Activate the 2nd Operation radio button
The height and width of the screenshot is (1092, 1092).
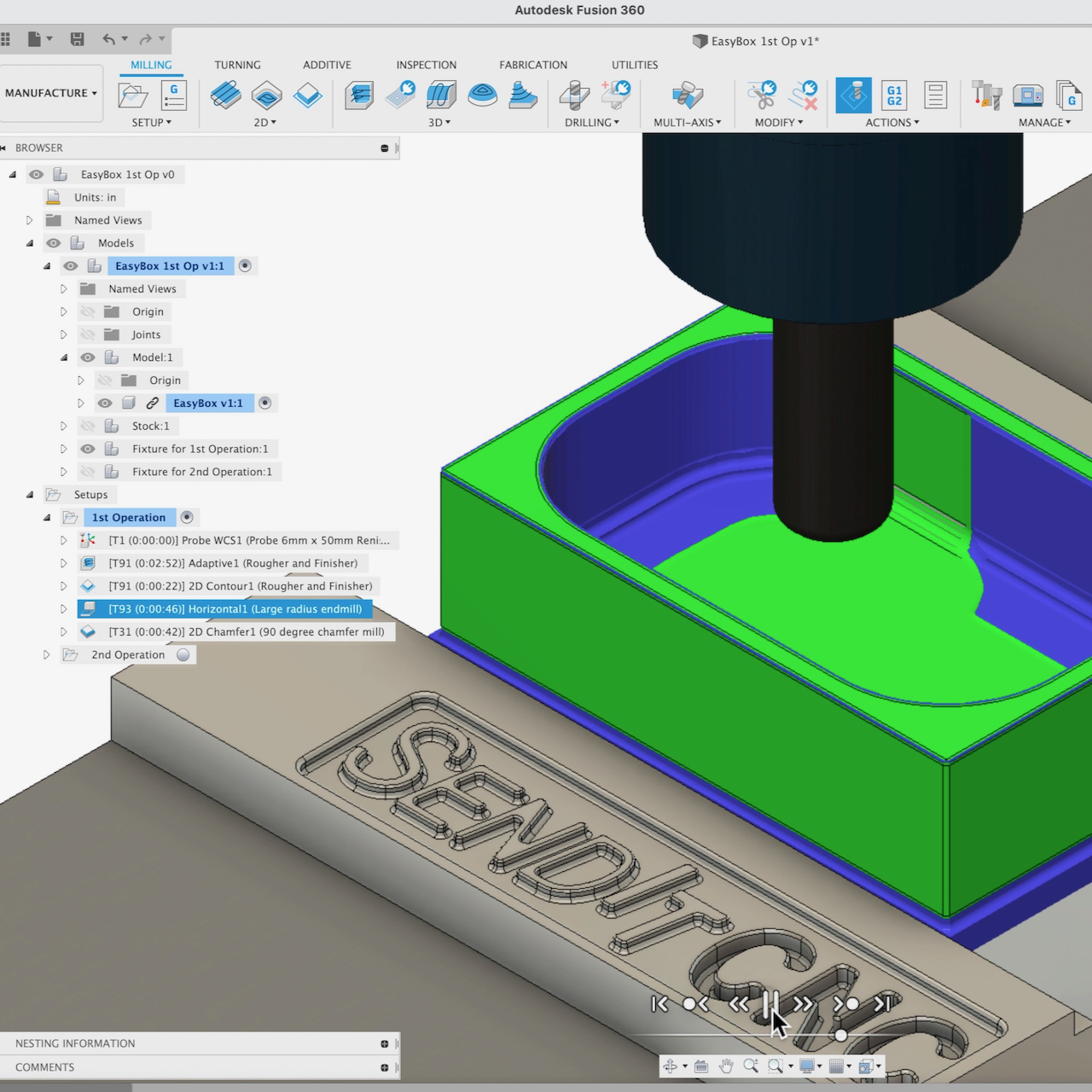(183, 655)
